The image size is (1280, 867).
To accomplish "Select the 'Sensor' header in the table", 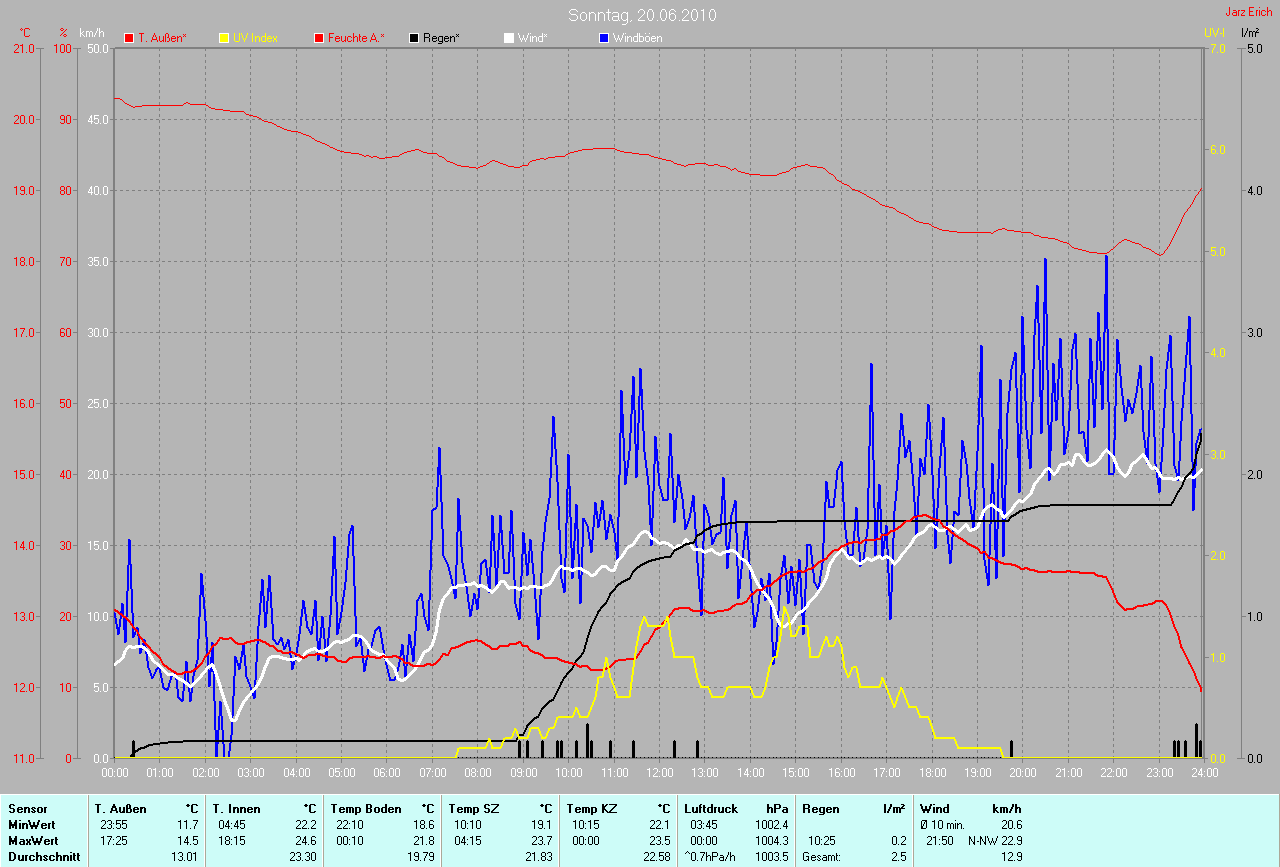I will pos(27,808).
